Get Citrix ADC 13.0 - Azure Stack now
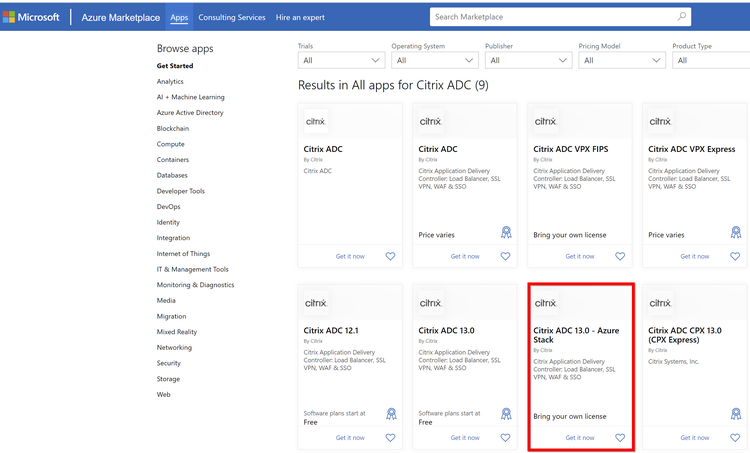Screen dimensions: 750x453 tap(580, 438)
